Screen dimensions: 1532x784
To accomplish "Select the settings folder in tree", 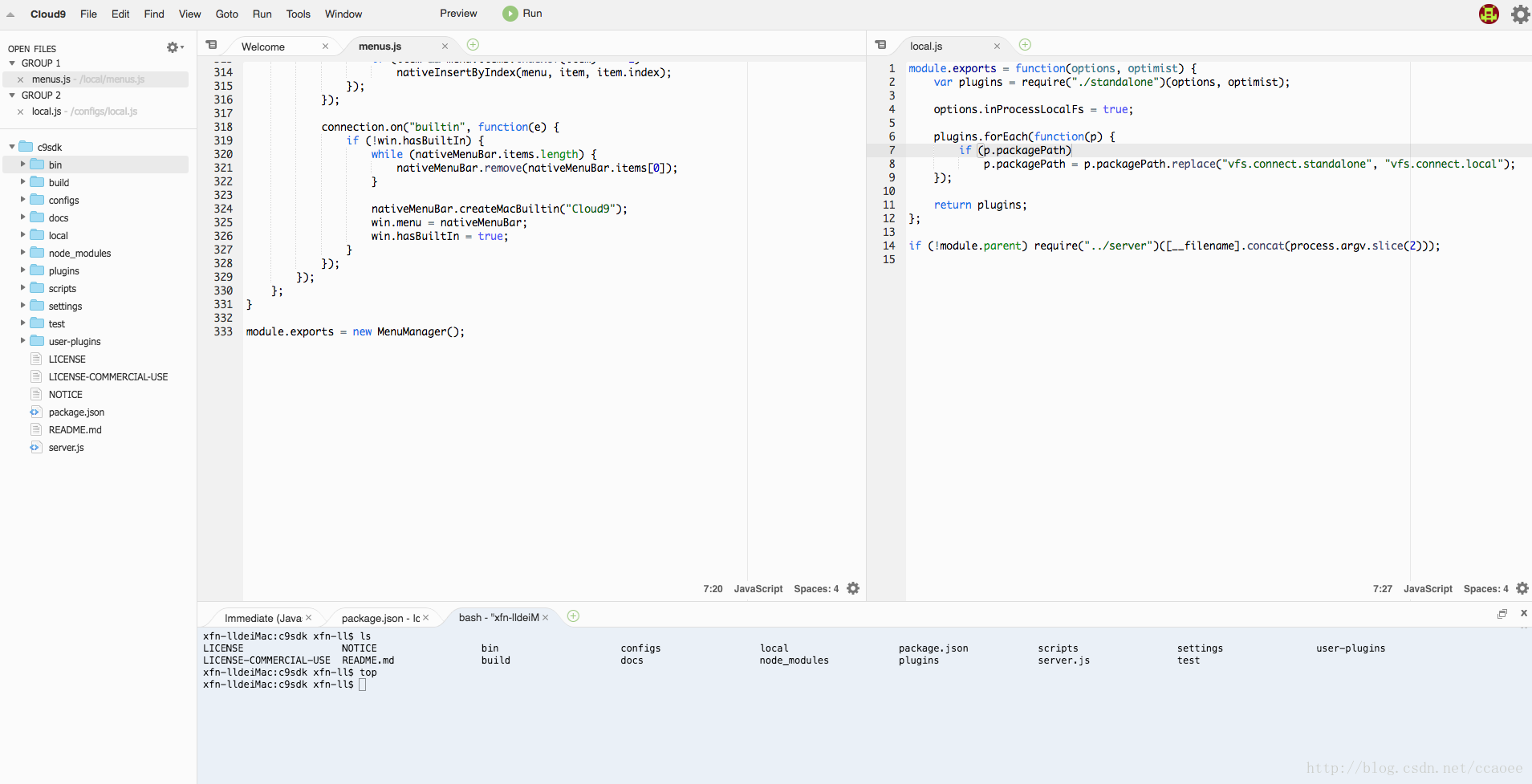I will [65, 306].
